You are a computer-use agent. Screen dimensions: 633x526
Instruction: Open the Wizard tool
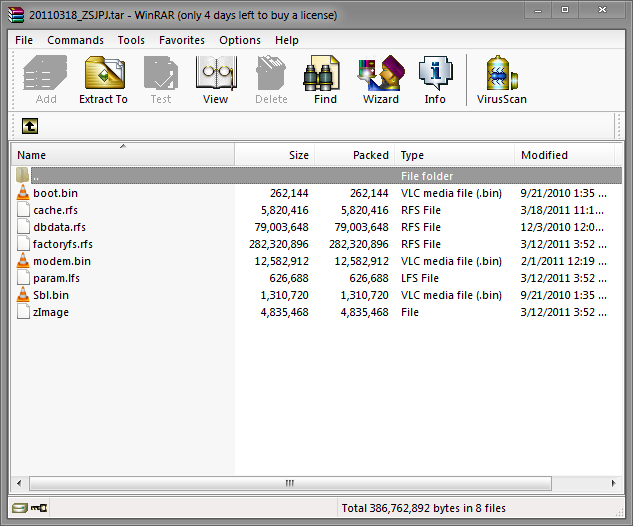tap(380, 79)
